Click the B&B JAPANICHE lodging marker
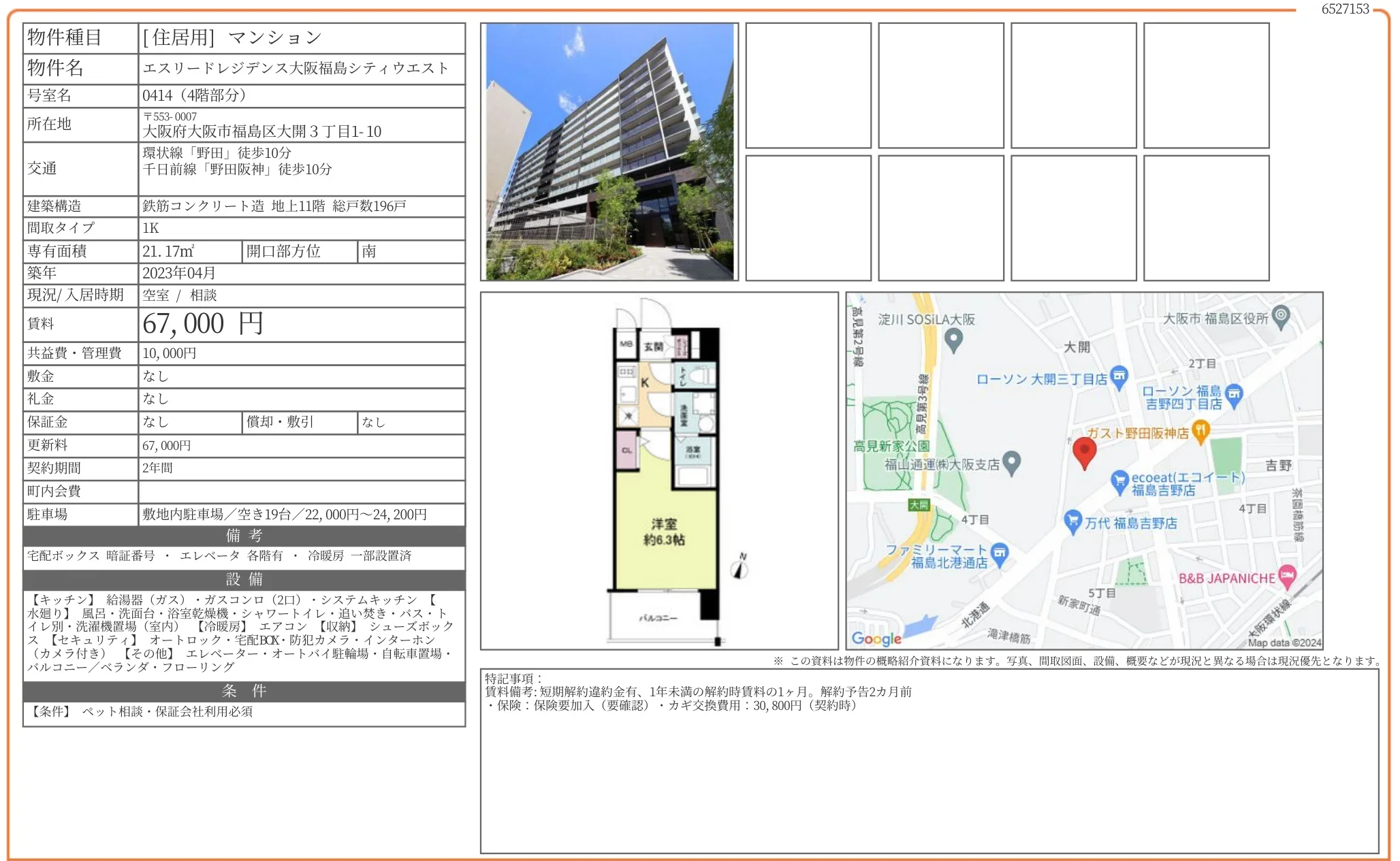This screenshot has width=1400, height=861. point(1286,576)
